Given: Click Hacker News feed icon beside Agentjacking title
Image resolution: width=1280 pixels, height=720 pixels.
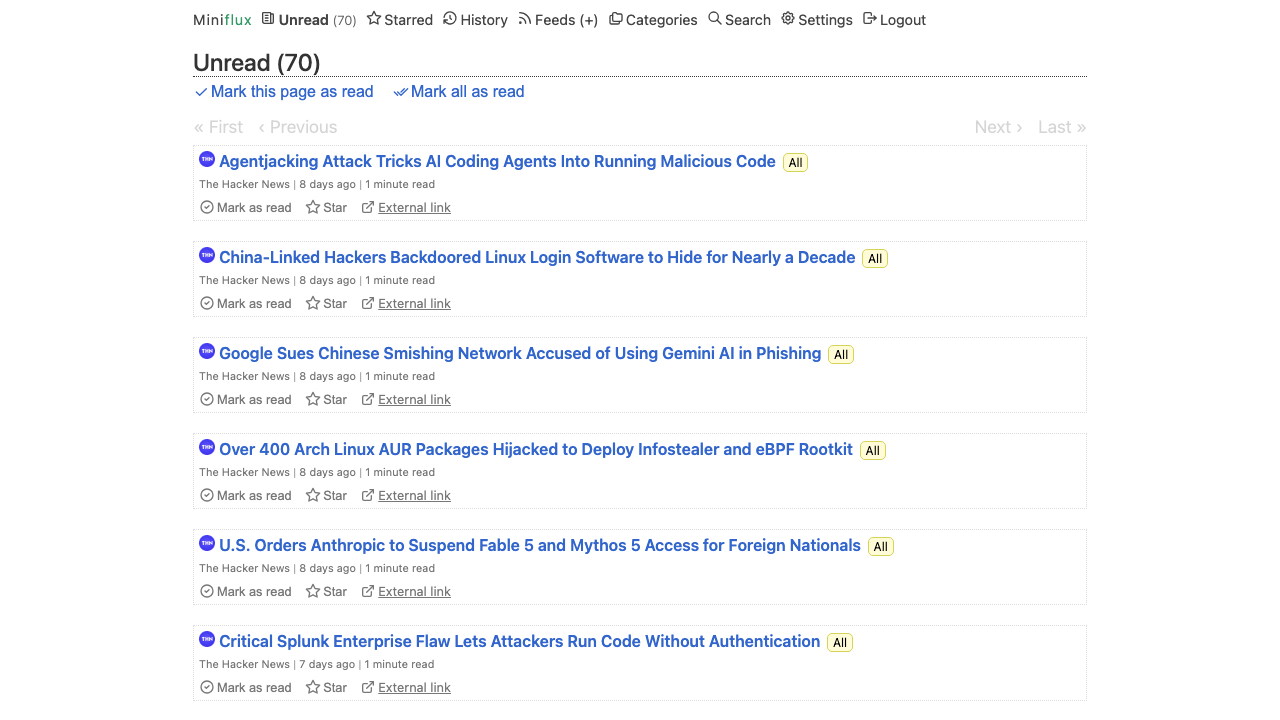Looking at the screenshot, I should (x=207, y=159).
